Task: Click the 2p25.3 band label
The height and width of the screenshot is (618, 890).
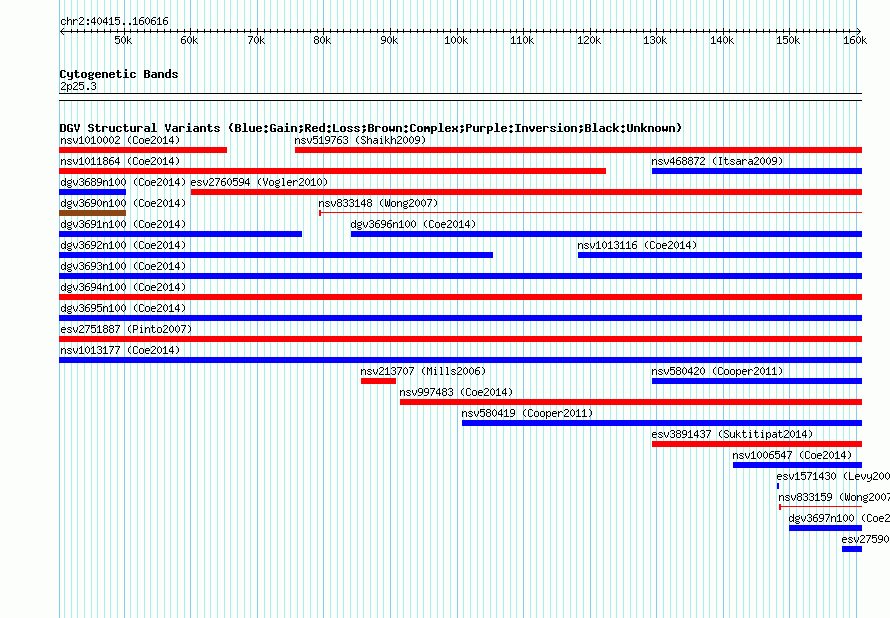Action: pyautogui.click(x=78, y=86)
